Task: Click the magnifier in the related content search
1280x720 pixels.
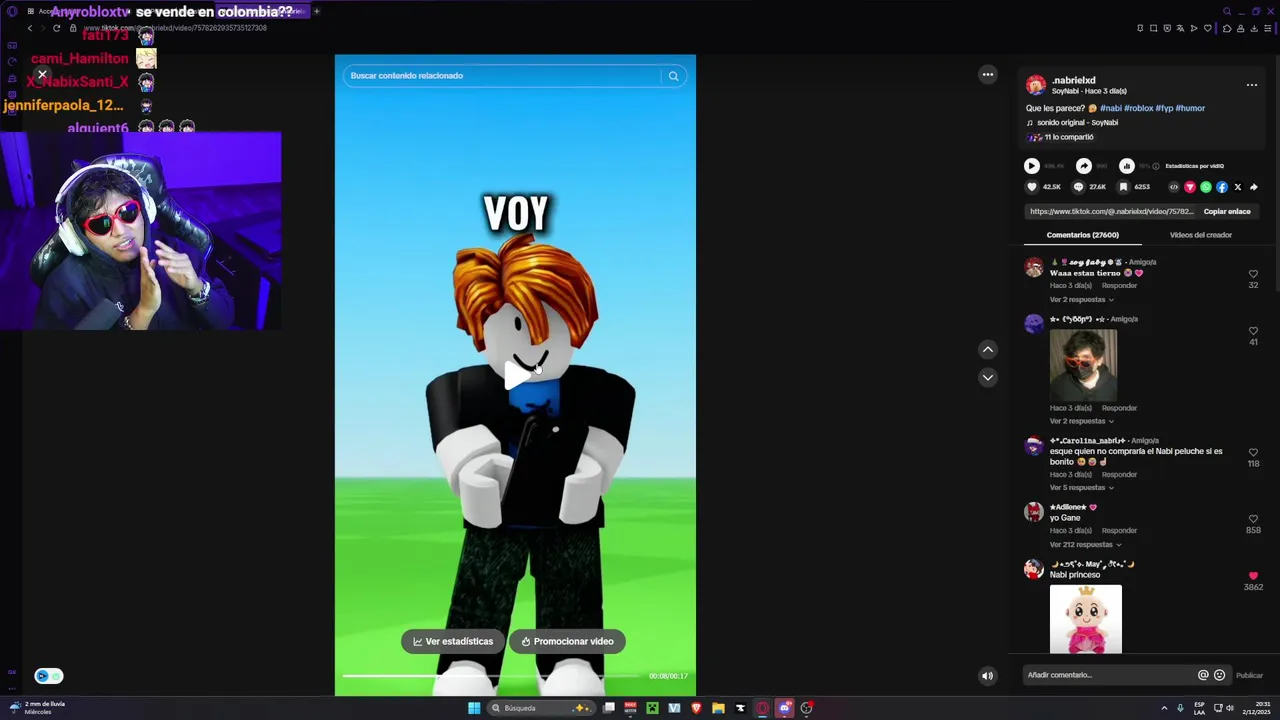Action: coord(673,76)
